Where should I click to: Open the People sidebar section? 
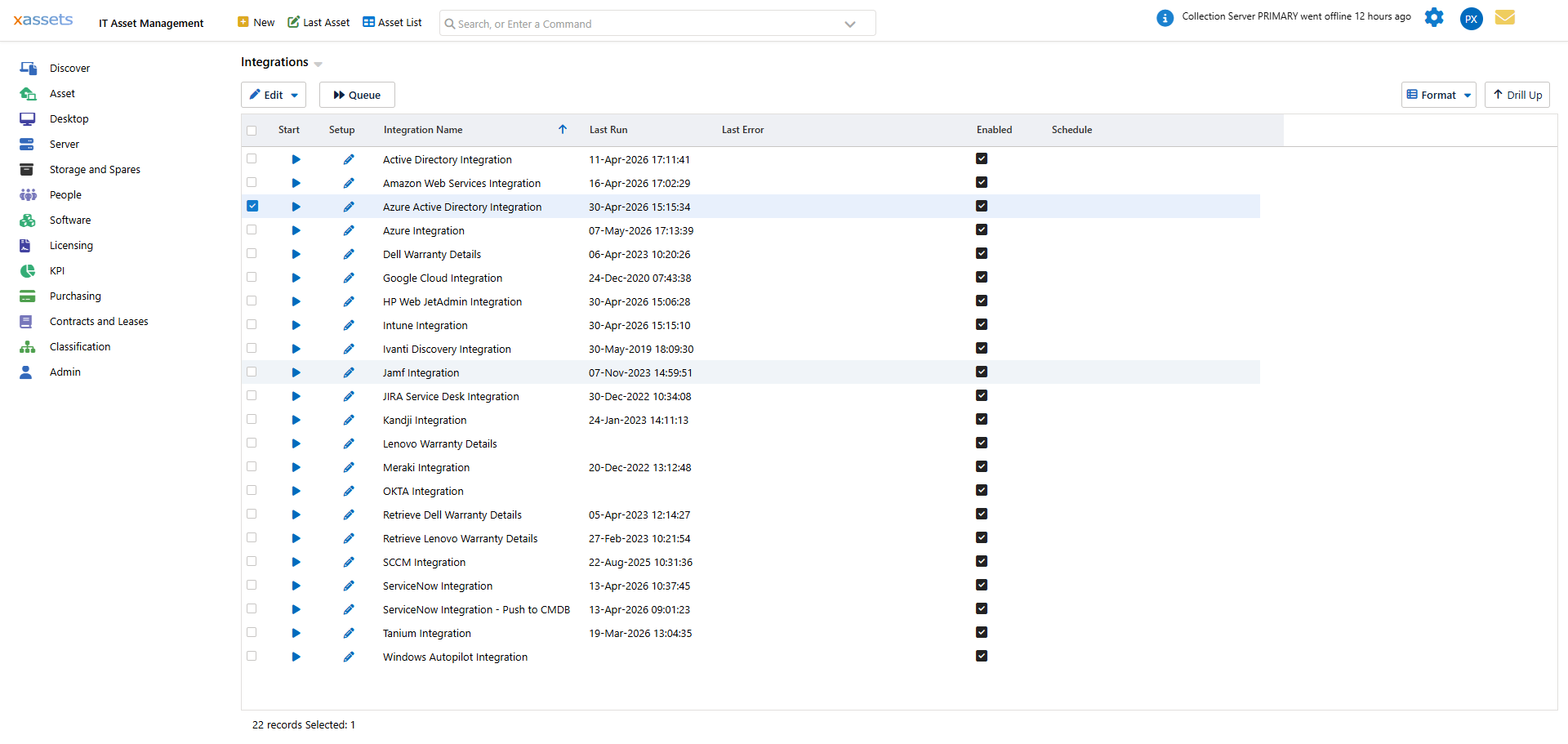coord(65,195)
